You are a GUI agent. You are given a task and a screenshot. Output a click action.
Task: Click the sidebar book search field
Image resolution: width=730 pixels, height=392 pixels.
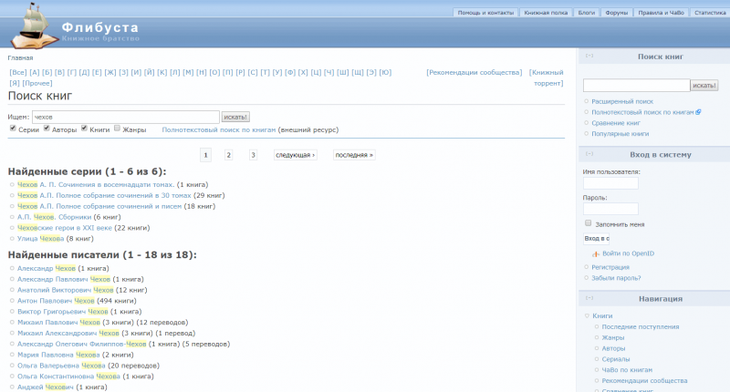636,85
